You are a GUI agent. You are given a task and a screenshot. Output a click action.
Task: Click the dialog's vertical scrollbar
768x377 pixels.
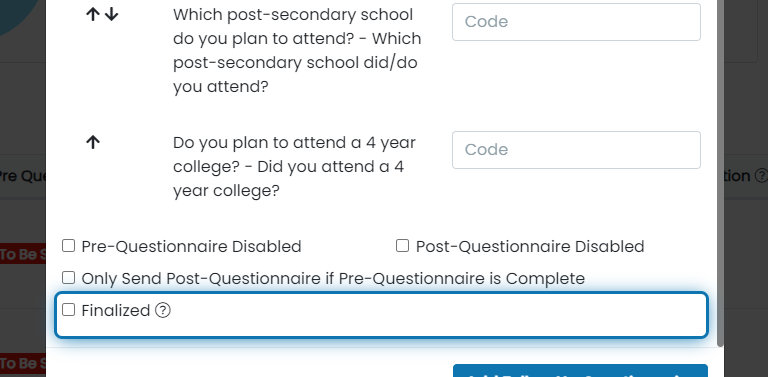(x=720, y=171)
